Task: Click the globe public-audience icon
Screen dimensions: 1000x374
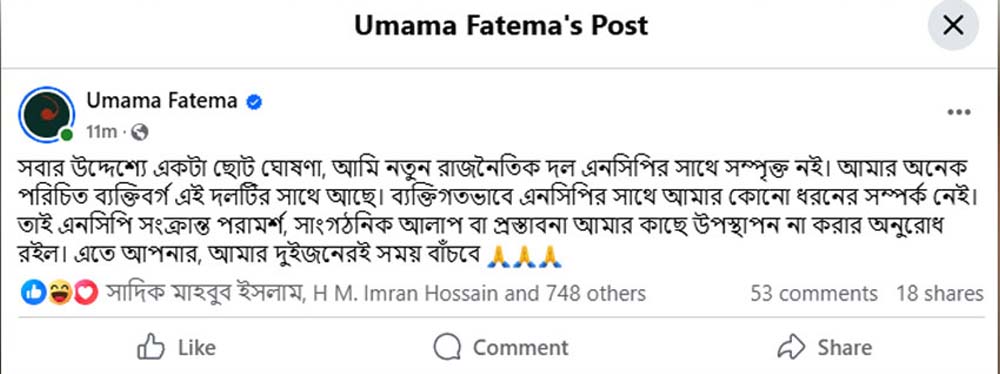Action: pyautogui.click(x=140, y=132)
